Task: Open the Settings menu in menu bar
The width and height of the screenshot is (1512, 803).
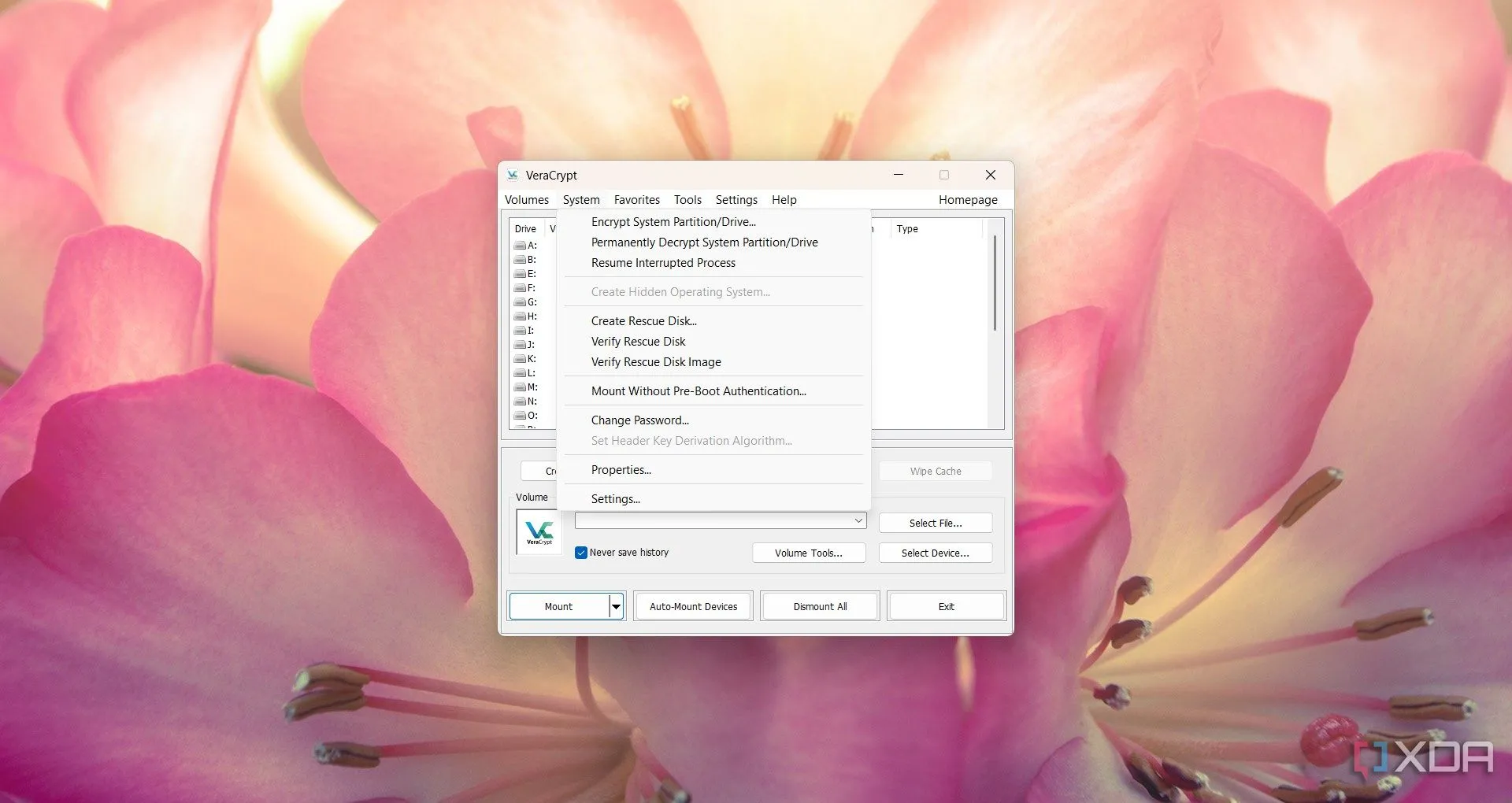Action: [736, 200]
